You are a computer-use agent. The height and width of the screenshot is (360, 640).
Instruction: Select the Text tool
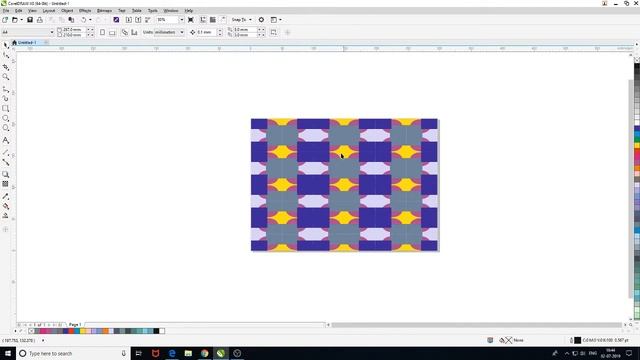[x=6, y=140]
